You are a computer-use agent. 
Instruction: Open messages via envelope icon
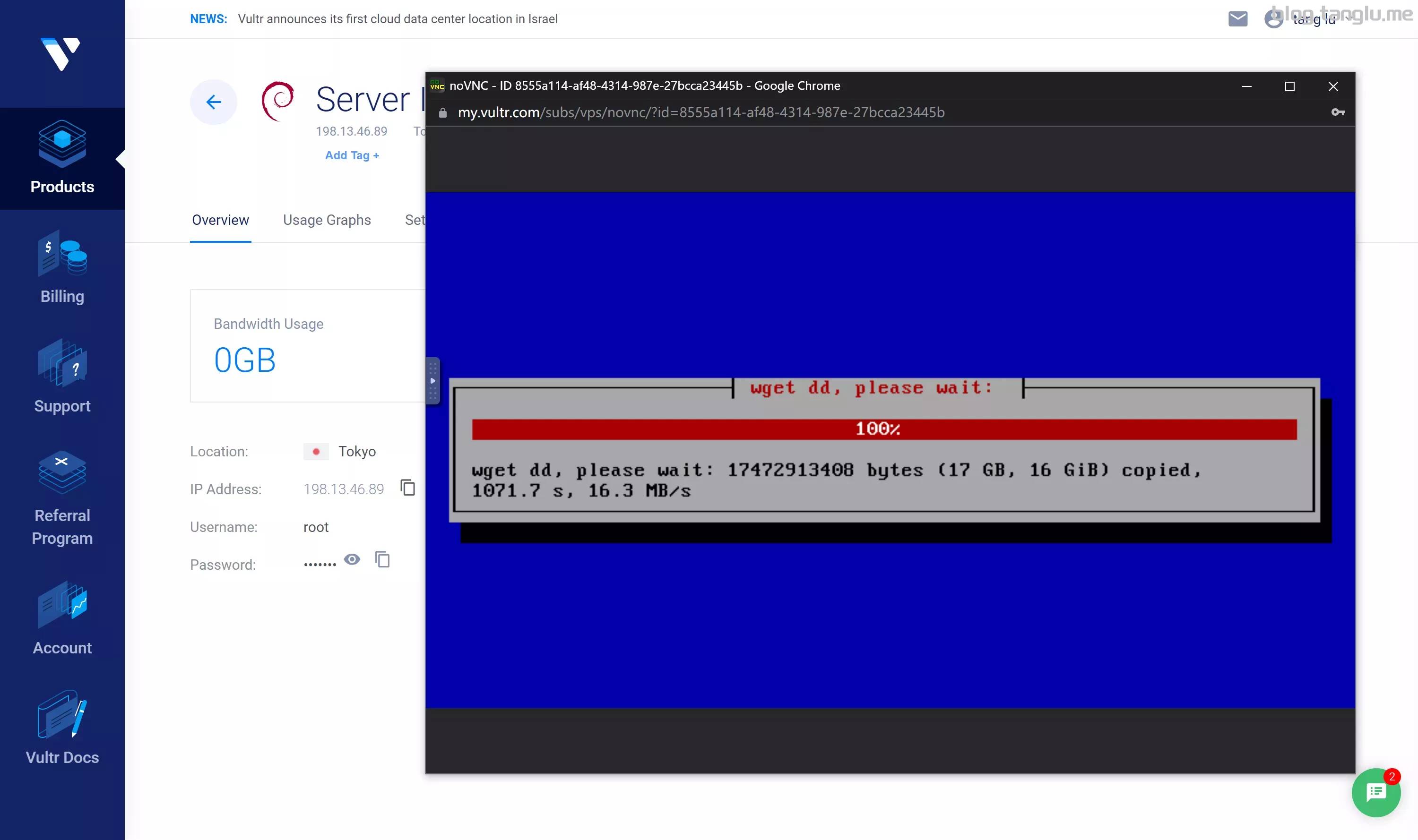pos(1238,19)
